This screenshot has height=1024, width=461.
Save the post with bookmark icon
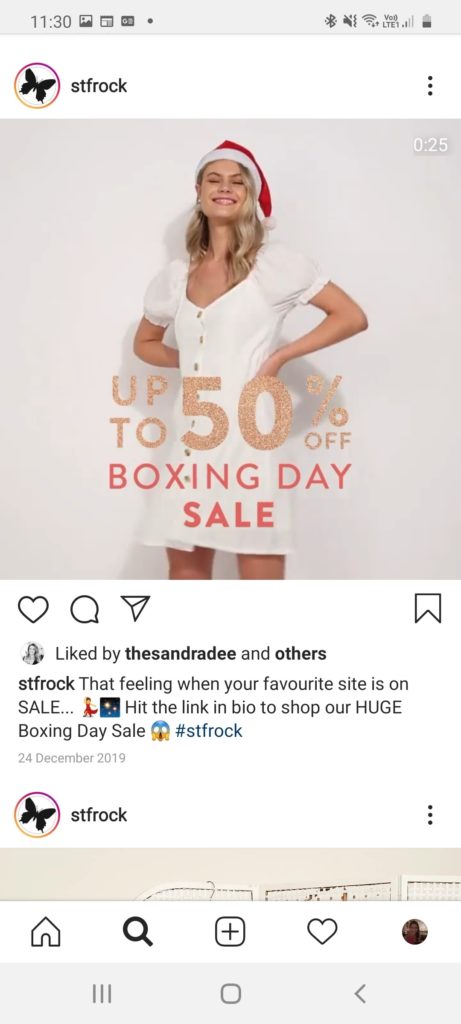point(428,609)
